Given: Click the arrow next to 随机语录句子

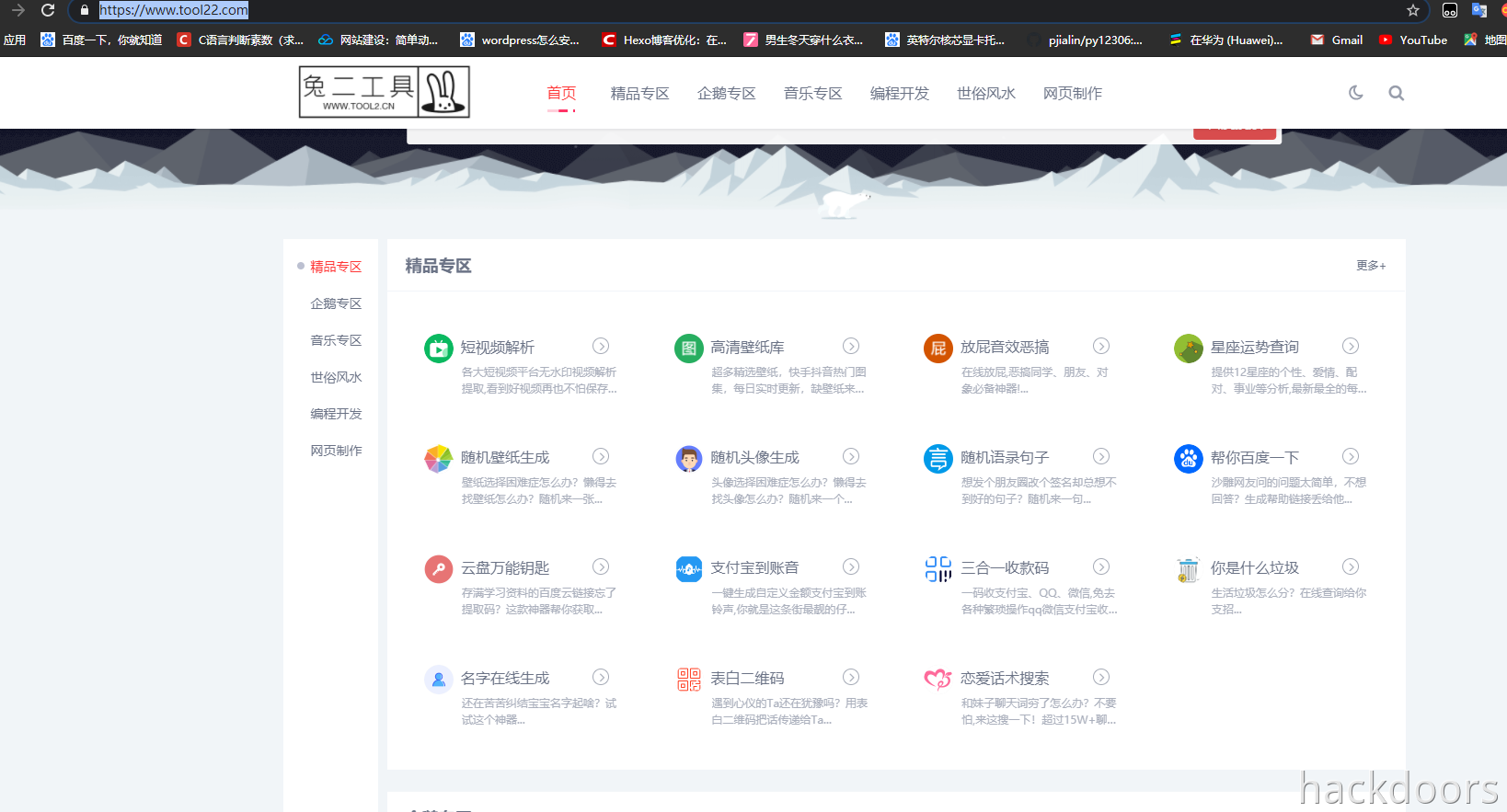Looking at the screenshot, I should click(x=1101, y=456).
